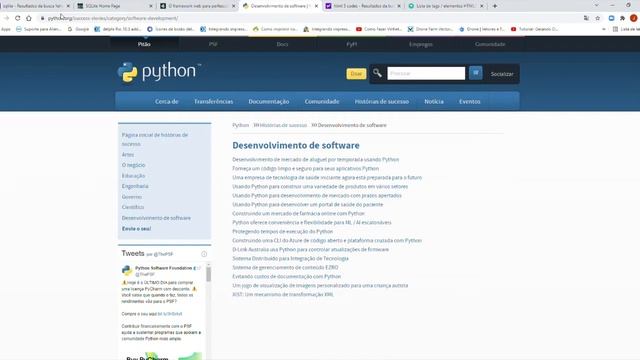Click the magnifying glass search icon
The height and width of the screenshot is (360, 640).
[x=377, y=73]
